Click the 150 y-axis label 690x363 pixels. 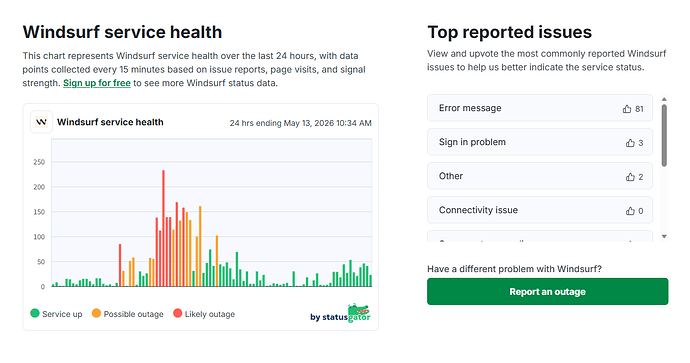click(x=39, y=212)
